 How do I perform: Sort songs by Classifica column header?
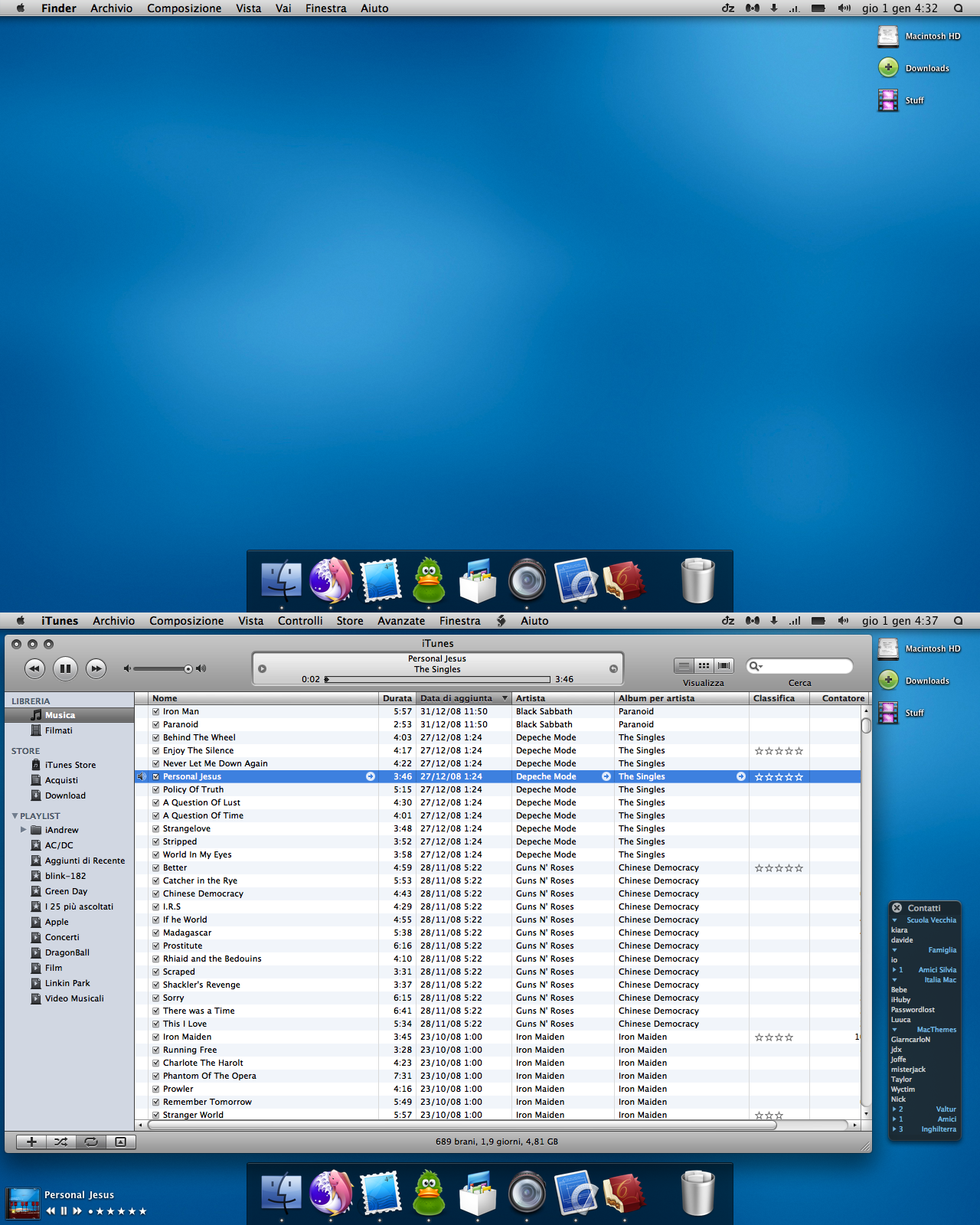(779, 698)
